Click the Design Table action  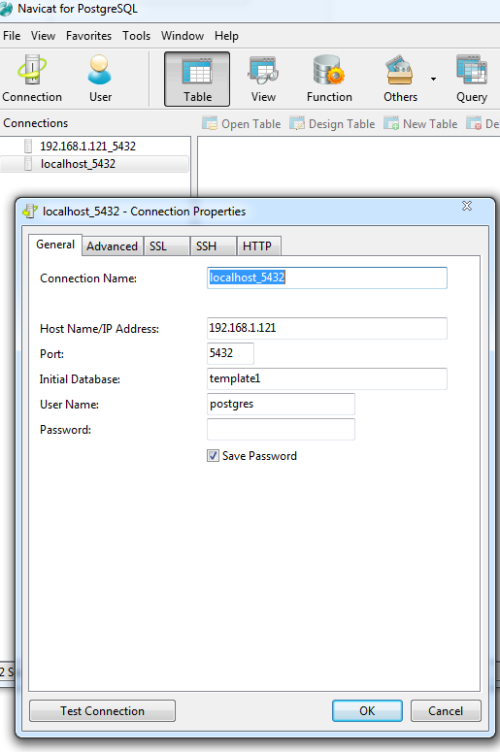tap(332, 124)
